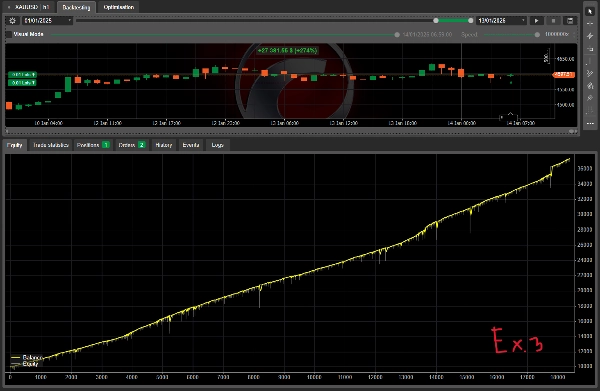Open the Equity tab
Image resolution: width=600 pixels, height=391 pixels.
(x=15, y=145)
